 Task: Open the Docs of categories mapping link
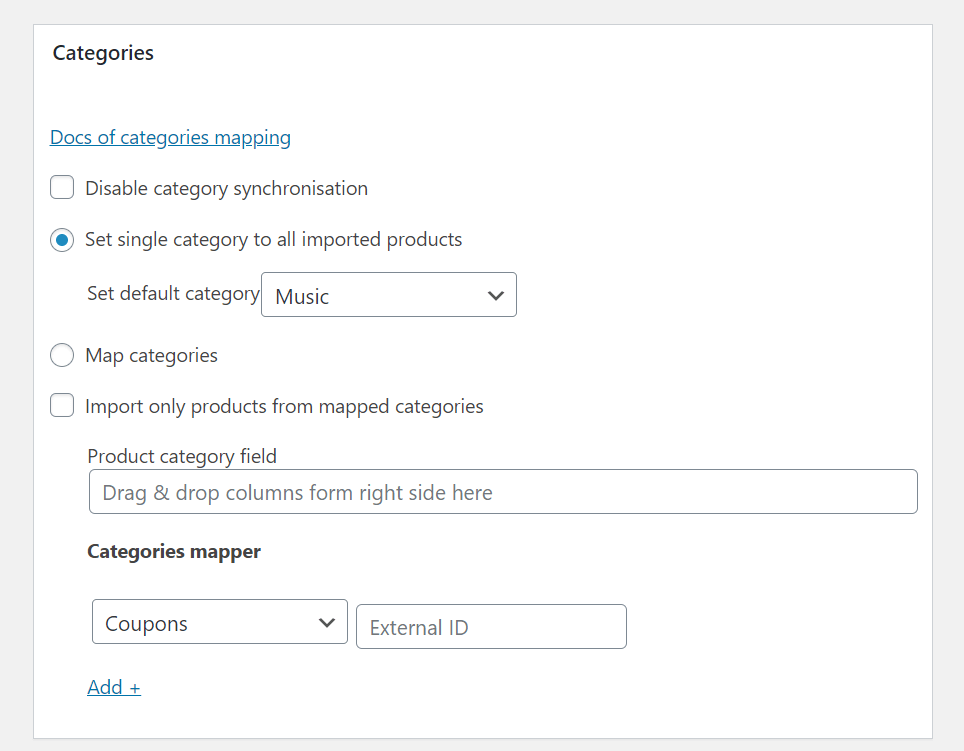tap(170, 137)
